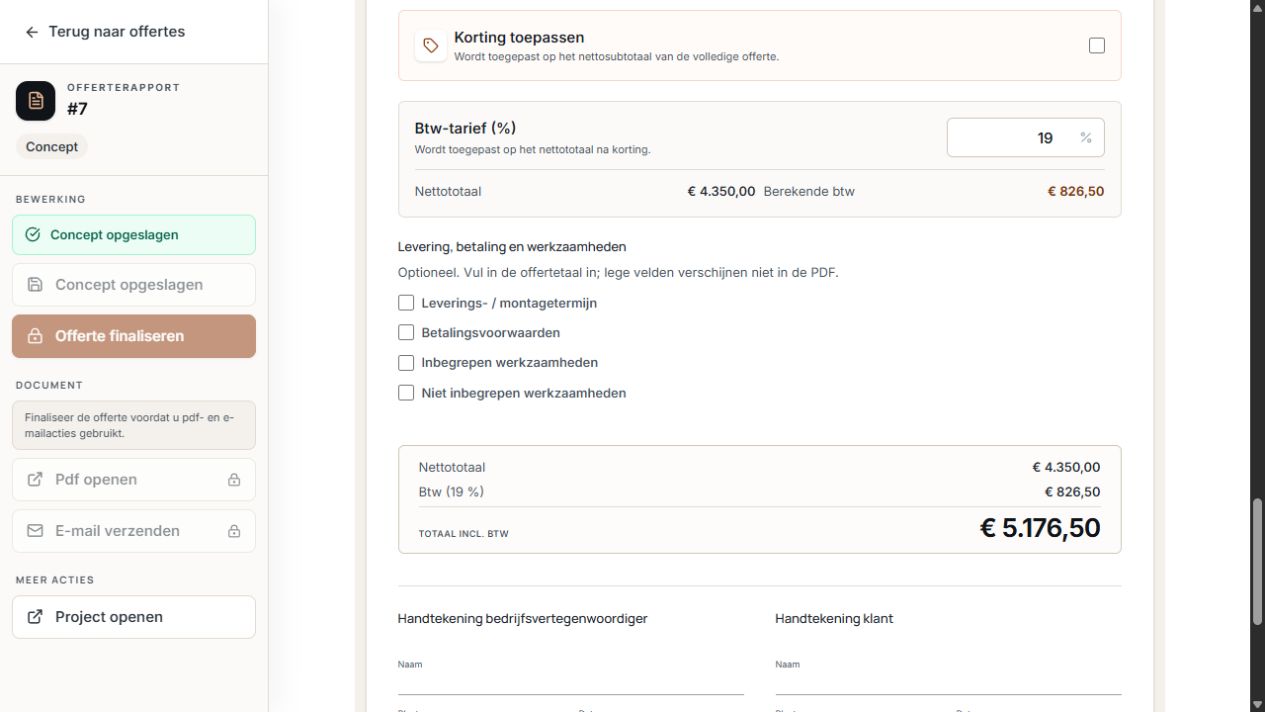This screenshot has height=712, width=1265.
Task: Click the page scrollbar's down arrow
Action: pos(1258,705)
